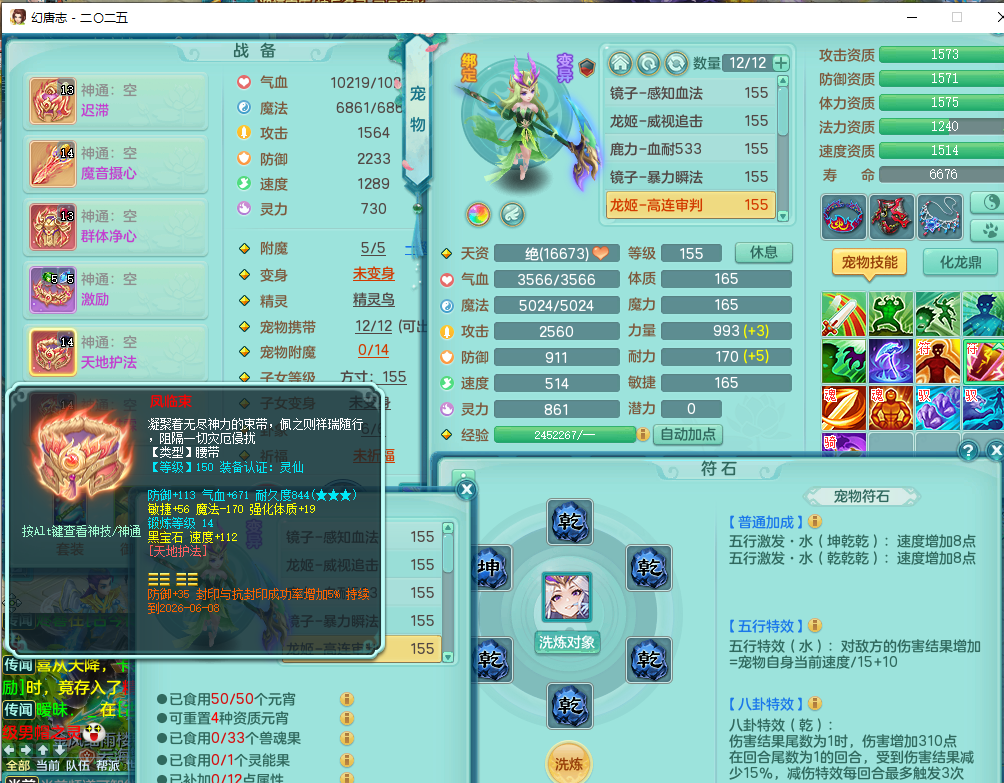Click the 自动加点 button
This screenshot has width=1004, height=783.
(688, 435)
